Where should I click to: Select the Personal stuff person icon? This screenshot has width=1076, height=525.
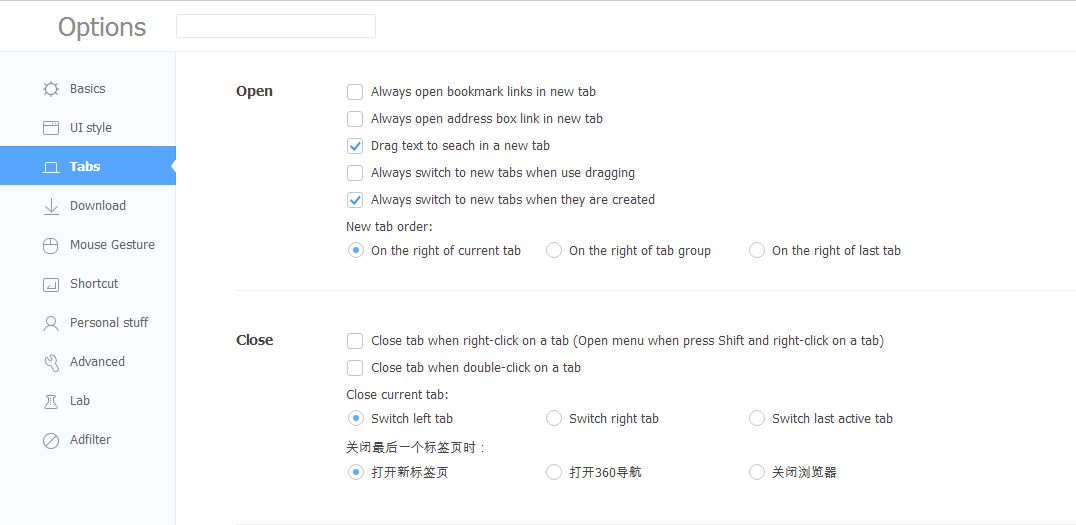51,323
